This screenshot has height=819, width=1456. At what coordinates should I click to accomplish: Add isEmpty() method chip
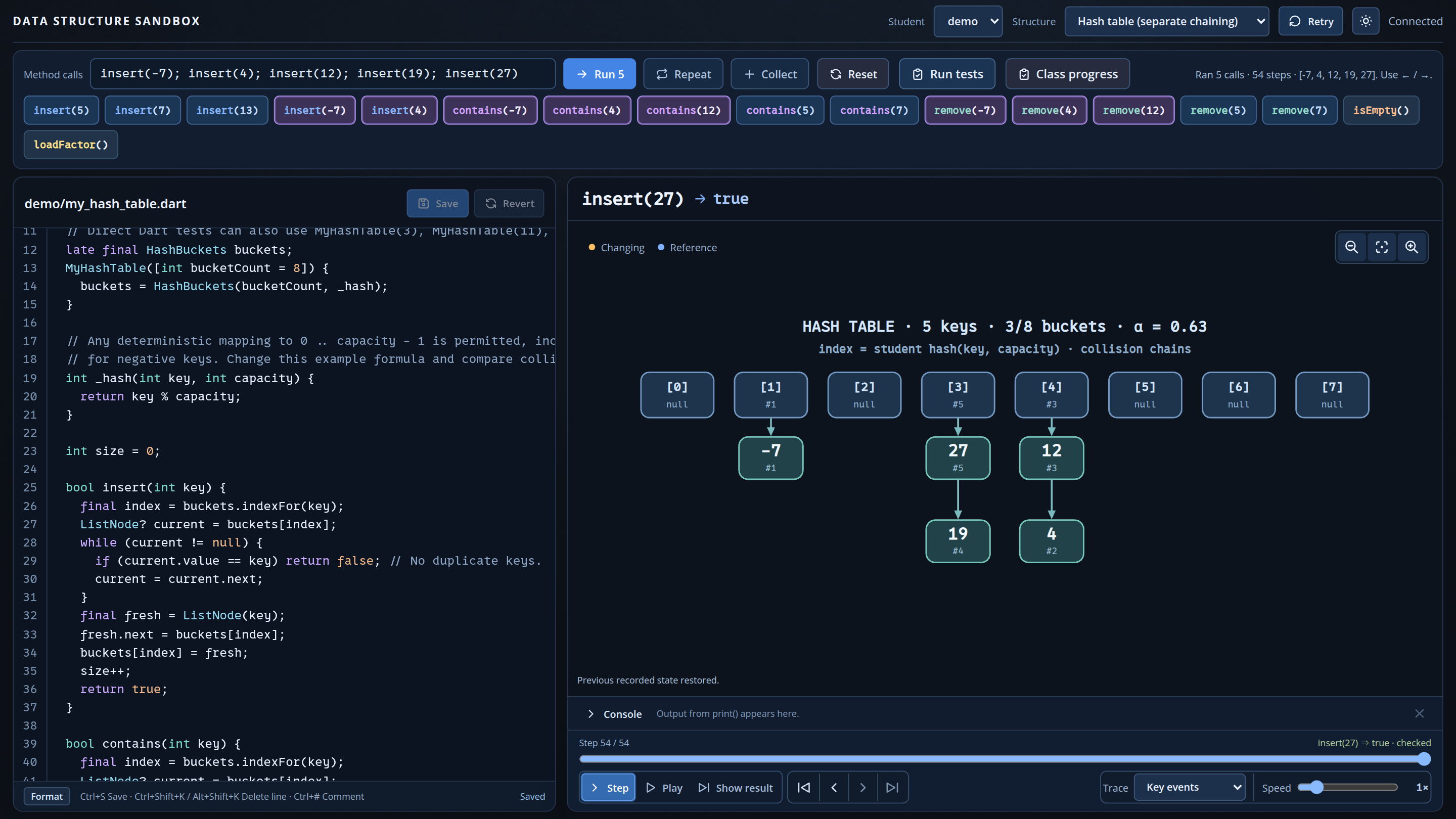pyautogui.click(x=1381, y=110)
